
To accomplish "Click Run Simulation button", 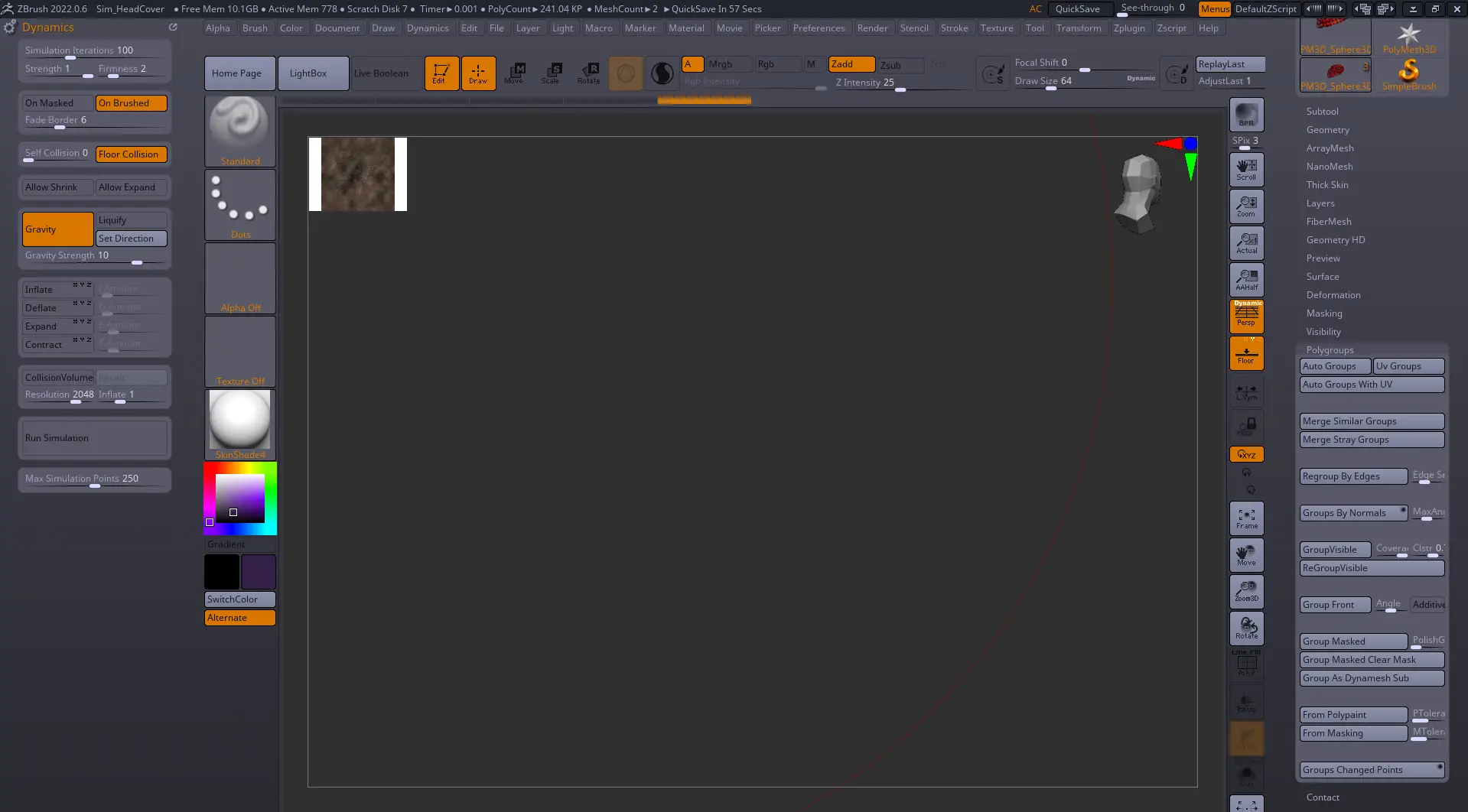I will point(94,438).
